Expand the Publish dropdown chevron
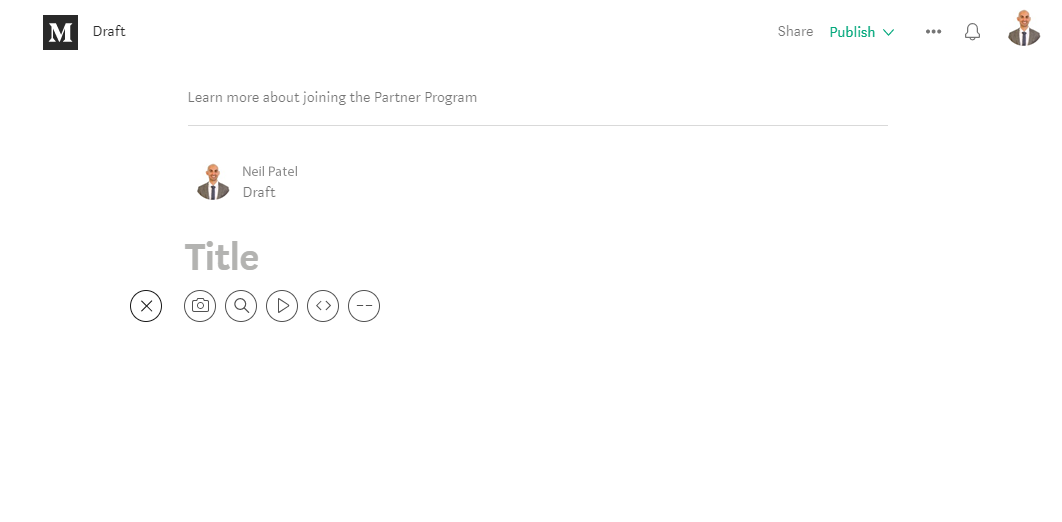Screen dimensions: 1062x522 (889, 32)
